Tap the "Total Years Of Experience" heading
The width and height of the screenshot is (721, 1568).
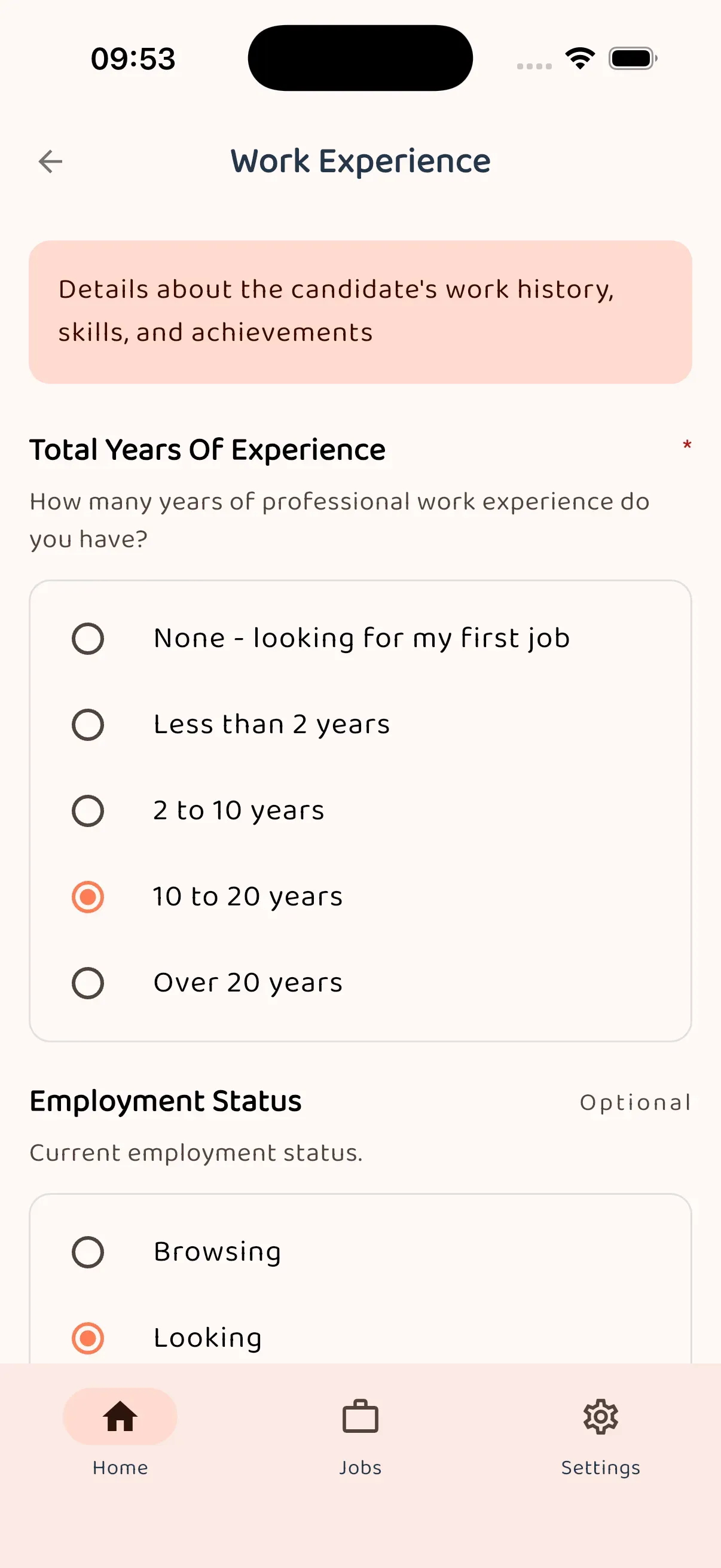click(207, 450)
